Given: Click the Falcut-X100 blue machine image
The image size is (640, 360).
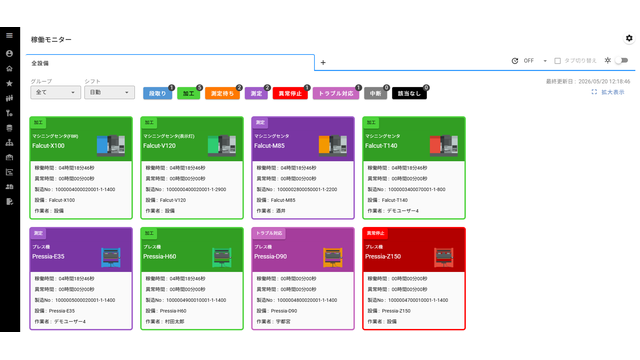Looking at the screenshot, I should click(x=111, y=145).
